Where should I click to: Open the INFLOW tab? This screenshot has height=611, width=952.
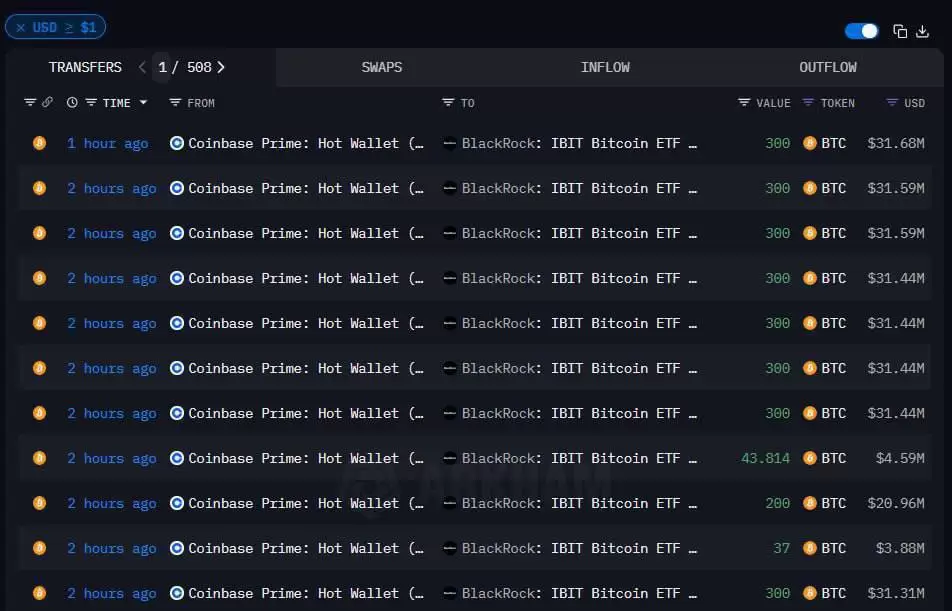click(x=605, y=67)
